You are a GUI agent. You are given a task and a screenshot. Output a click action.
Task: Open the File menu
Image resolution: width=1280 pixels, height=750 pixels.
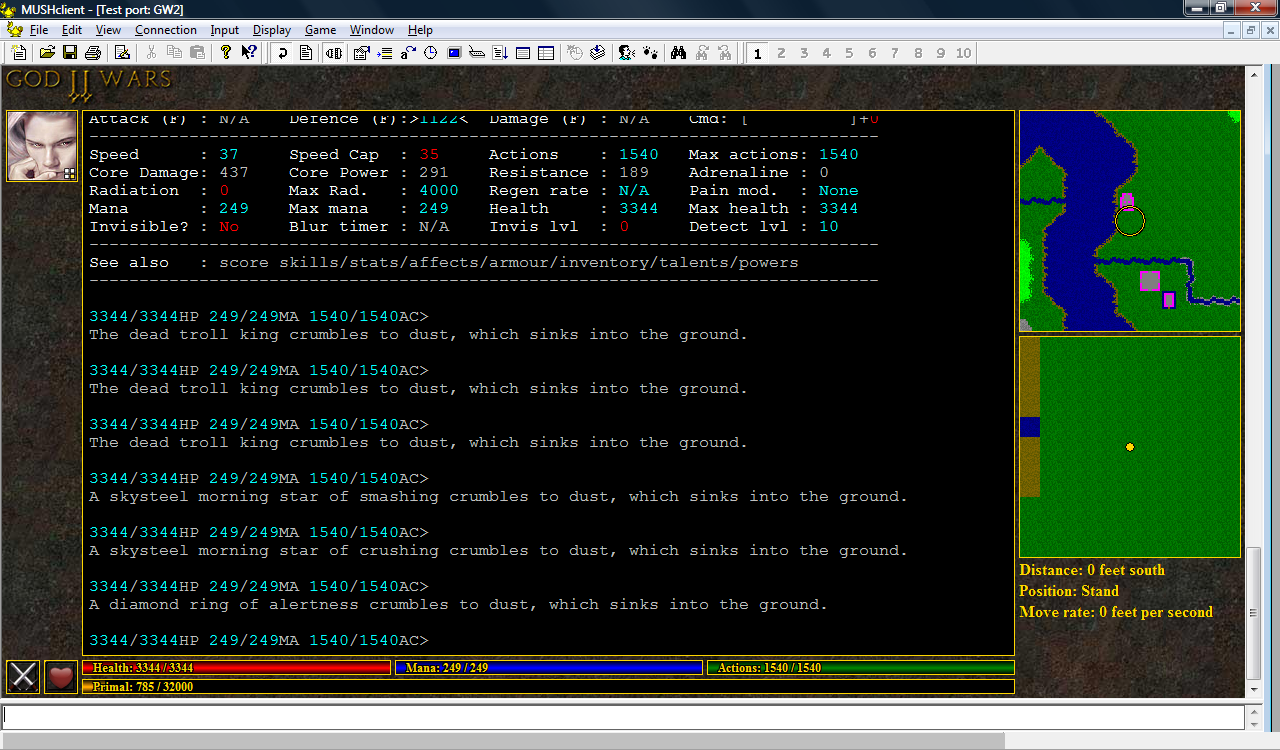pyautogui.click(x=38, y=30)
